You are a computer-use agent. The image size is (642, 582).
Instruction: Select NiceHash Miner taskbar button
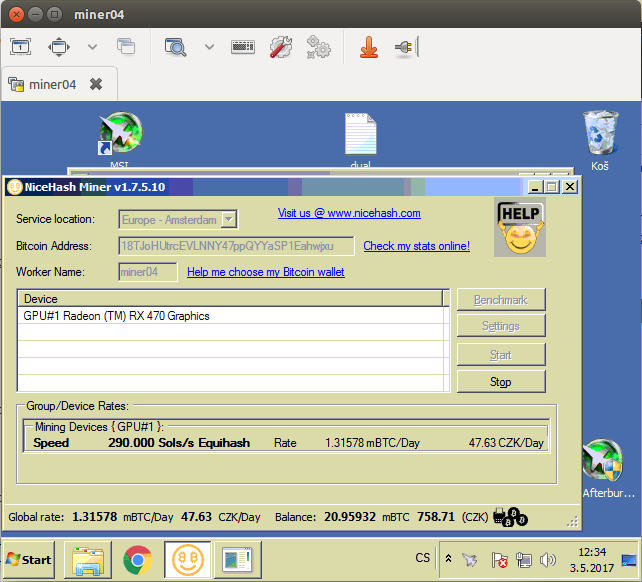(x=188, y=559)
